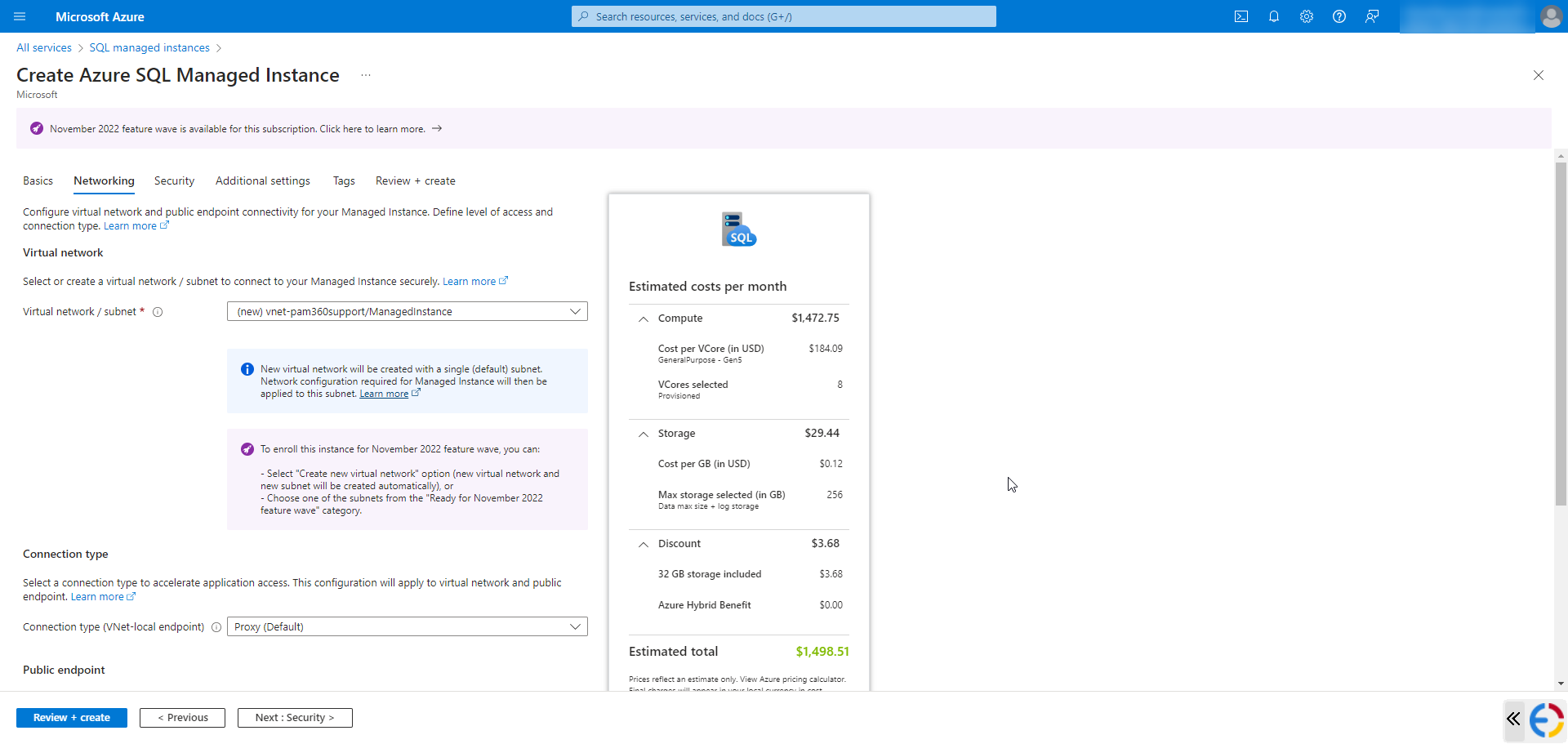
Task: Collapse the right context pane with the double-chevron
Action: click(1513, 719)
